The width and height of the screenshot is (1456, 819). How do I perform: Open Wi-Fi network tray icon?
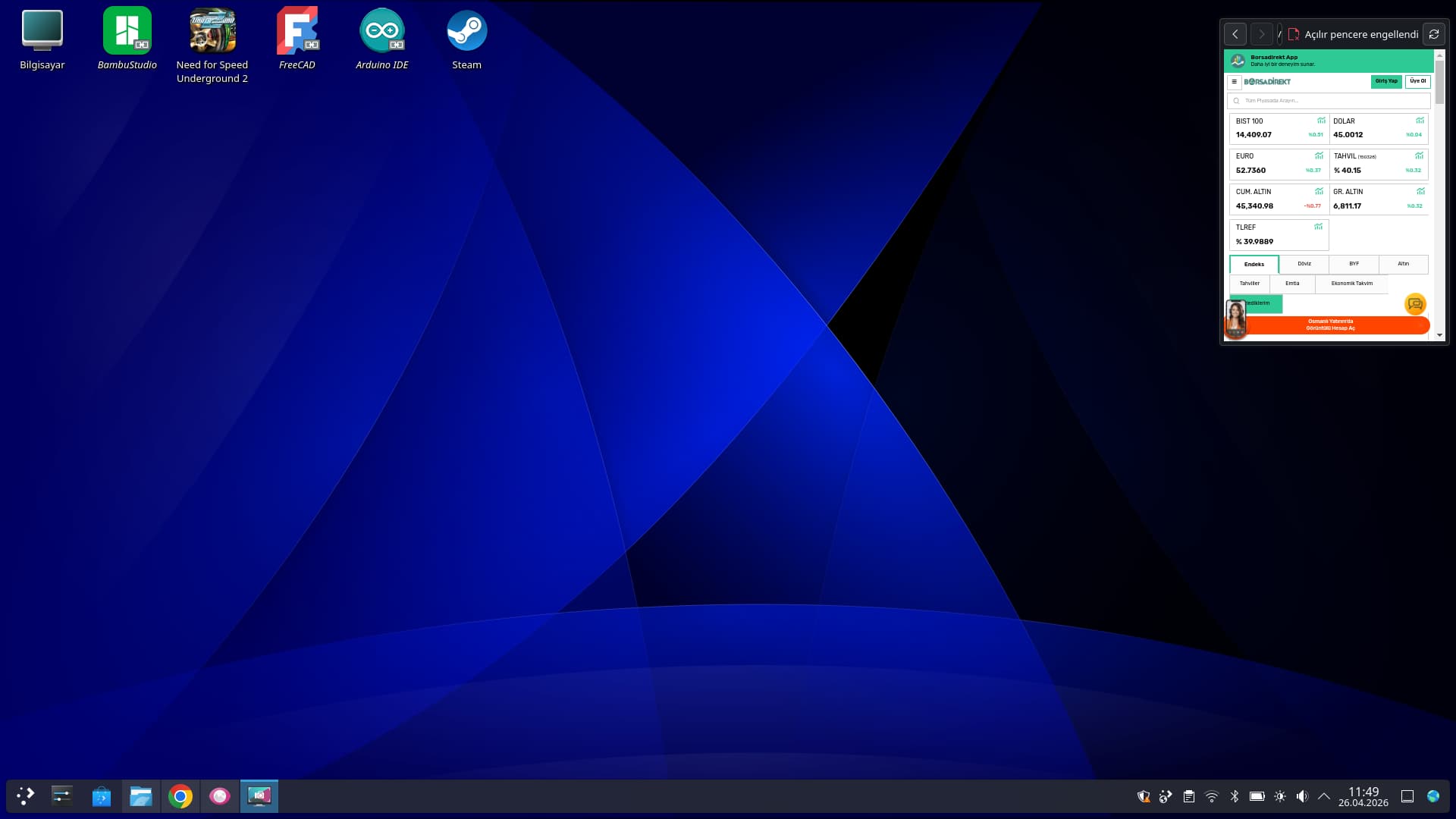pyautogui.click(x=1211, y=796)
